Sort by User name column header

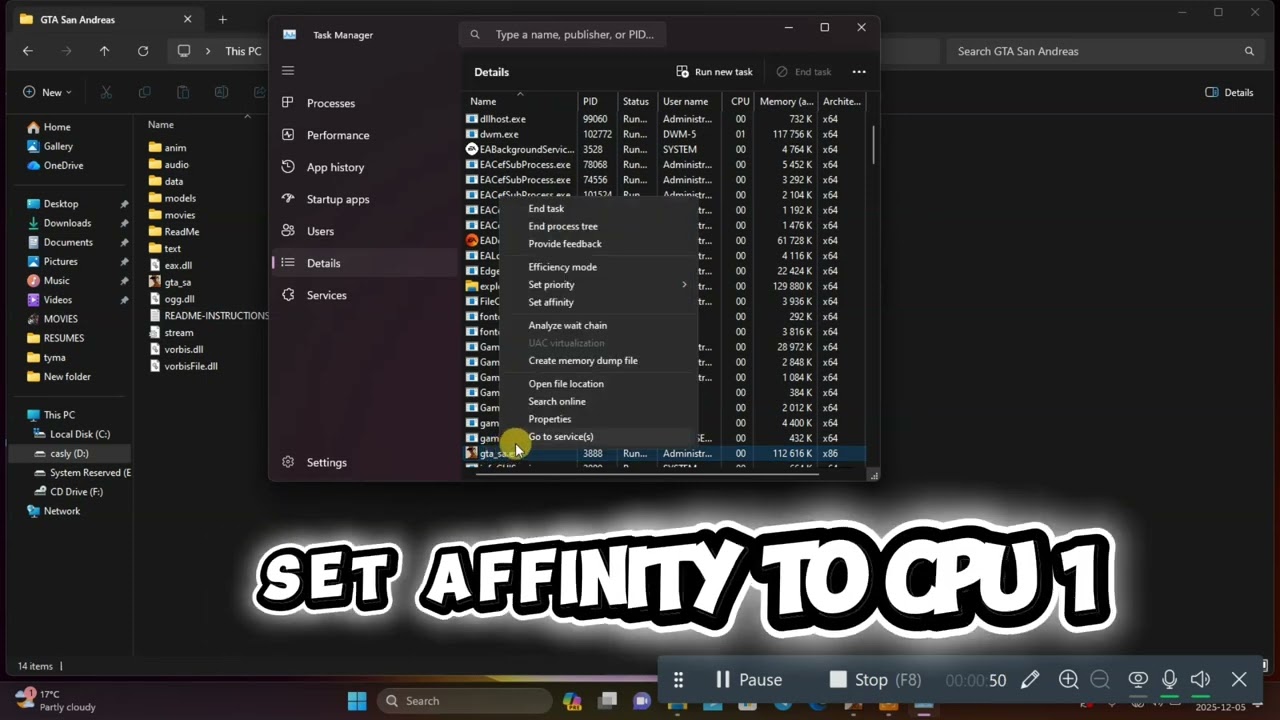(691, 101)
